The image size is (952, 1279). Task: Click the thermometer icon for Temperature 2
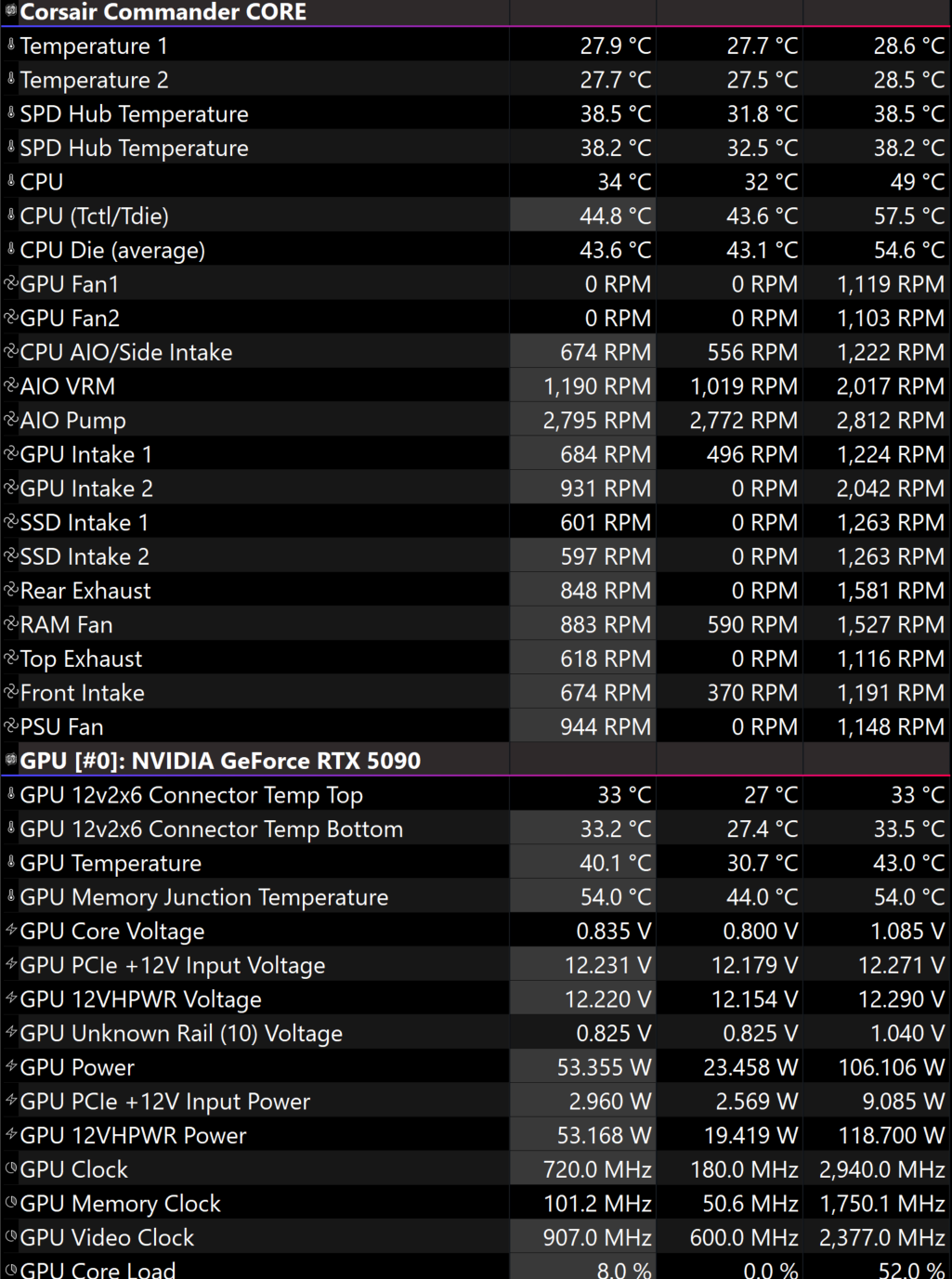[11, 80]
